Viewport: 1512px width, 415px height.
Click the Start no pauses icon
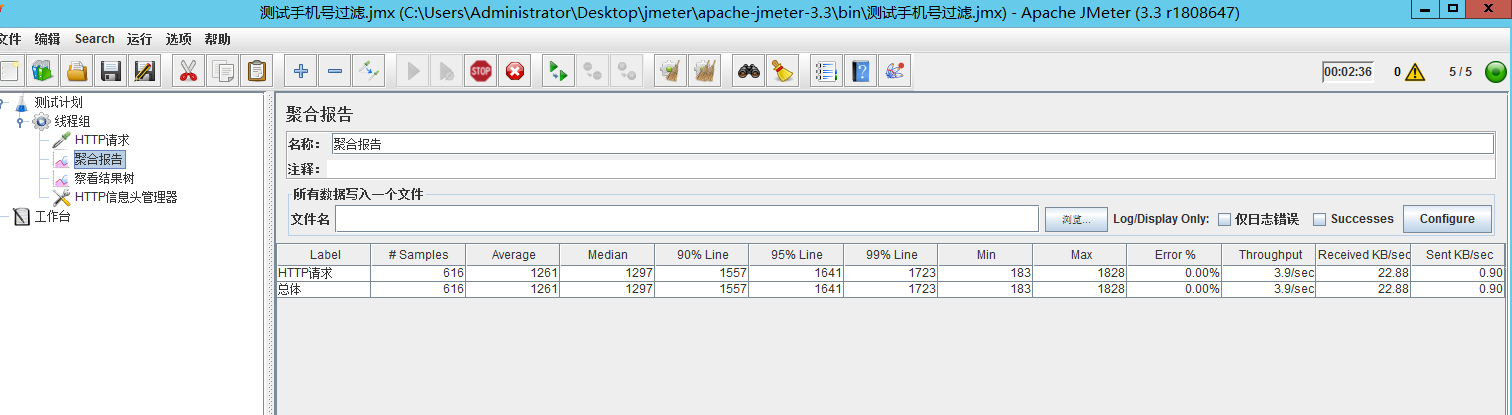(x=447, y=71)
